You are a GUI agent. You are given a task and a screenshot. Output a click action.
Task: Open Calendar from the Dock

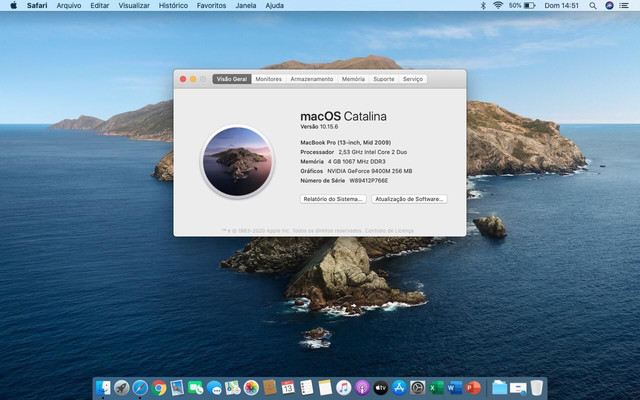click(288, 387)
